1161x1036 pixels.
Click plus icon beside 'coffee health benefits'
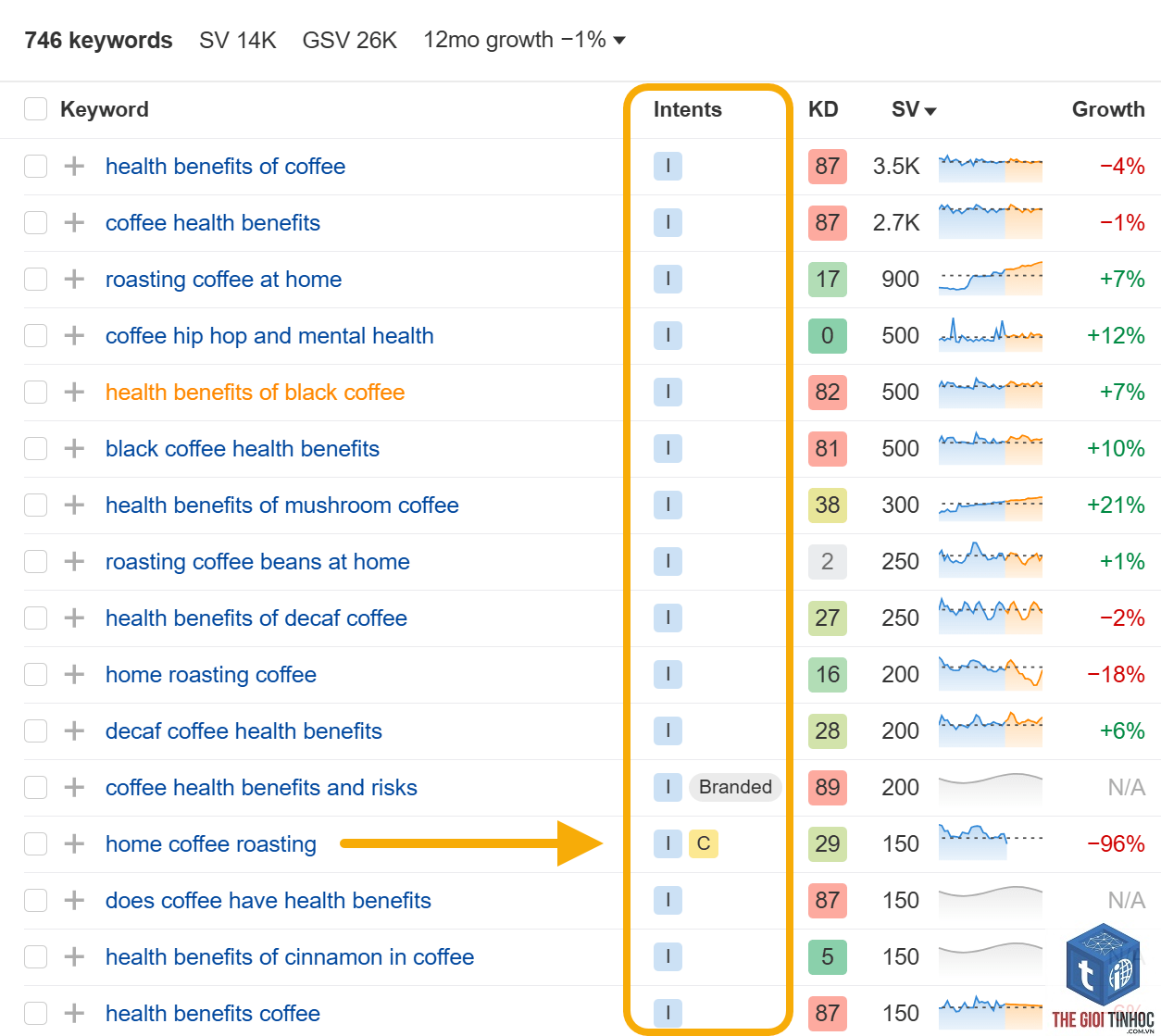pyautogui.click(x=74, y=223)
